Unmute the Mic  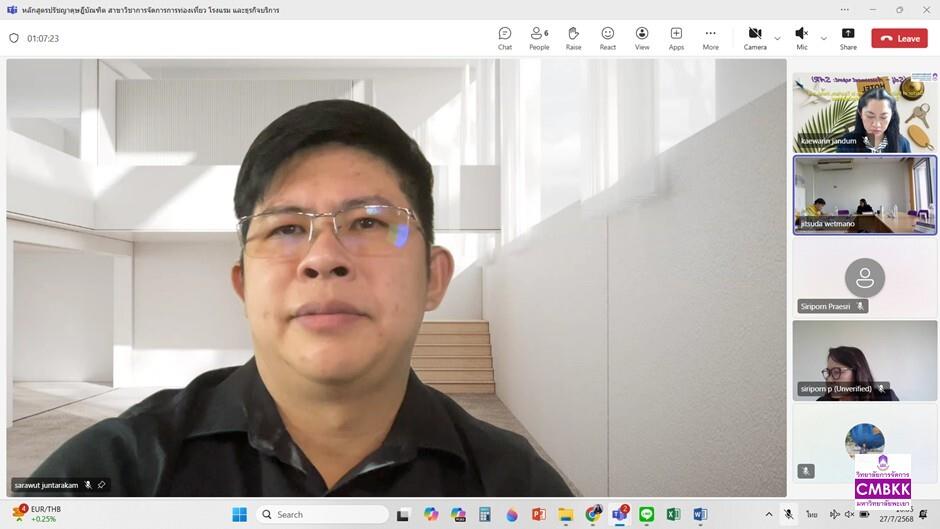coord(802,38)
